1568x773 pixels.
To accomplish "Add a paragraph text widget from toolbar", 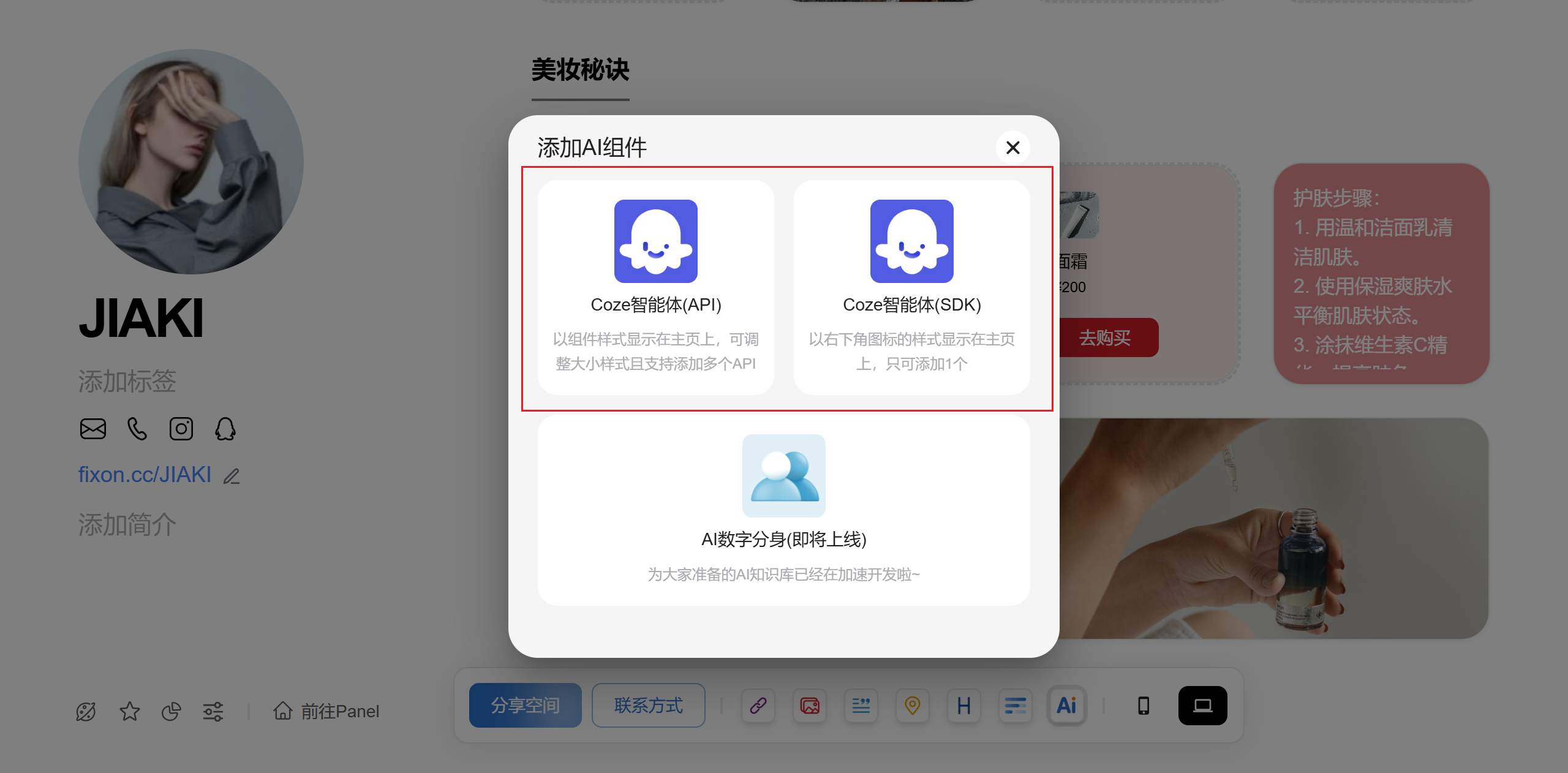I will tap(1016, 706).
